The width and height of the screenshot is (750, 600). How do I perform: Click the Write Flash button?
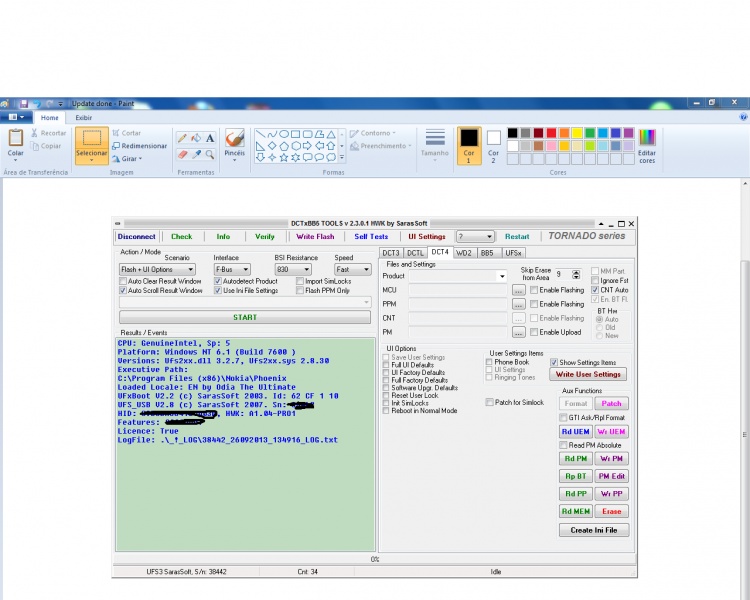pyautogui.click(x=315, y=236)
